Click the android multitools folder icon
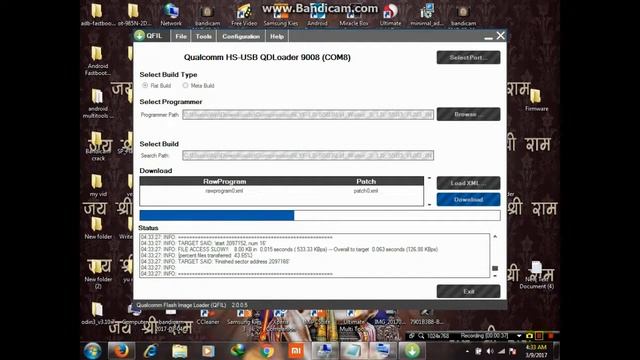 point(98,104)
